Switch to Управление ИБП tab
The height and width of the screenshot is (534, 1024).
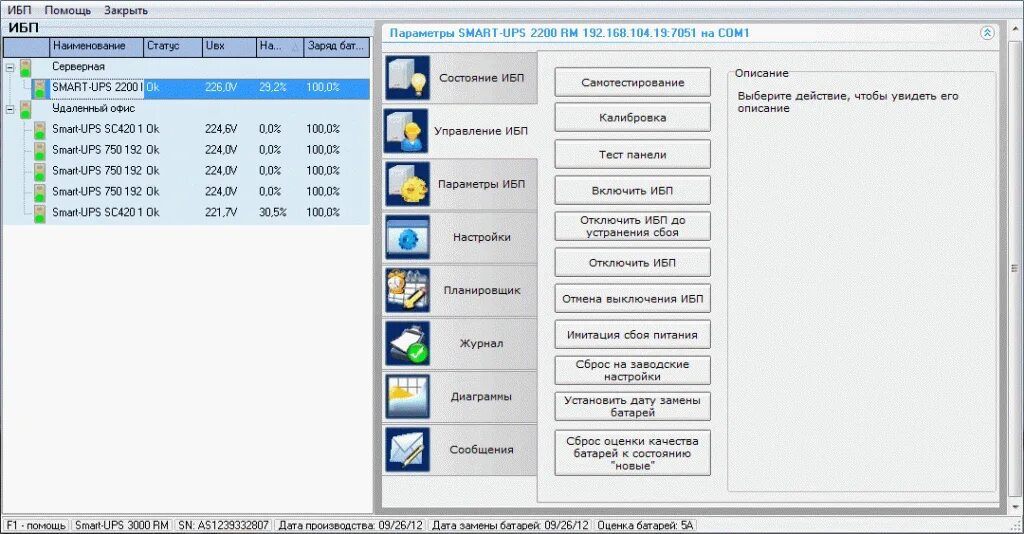[x=460, y=131]
